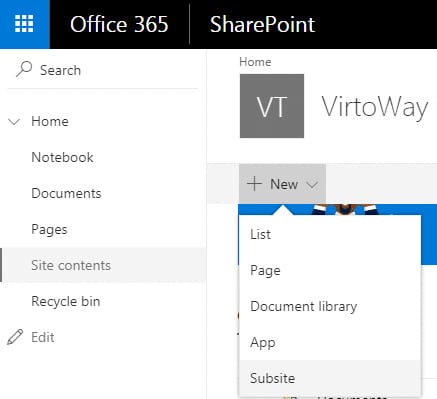Select Site contents in left navigation

click(103, 265)
